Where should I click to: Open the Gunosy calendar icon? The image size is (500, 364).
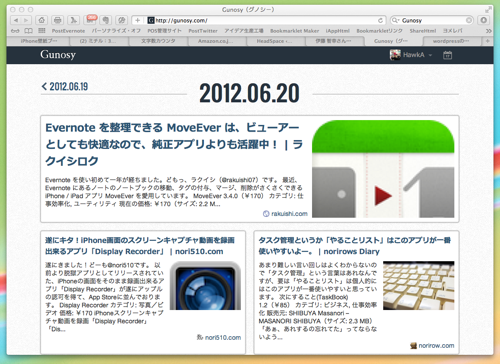pyautogui.click(x=447, y=55)
